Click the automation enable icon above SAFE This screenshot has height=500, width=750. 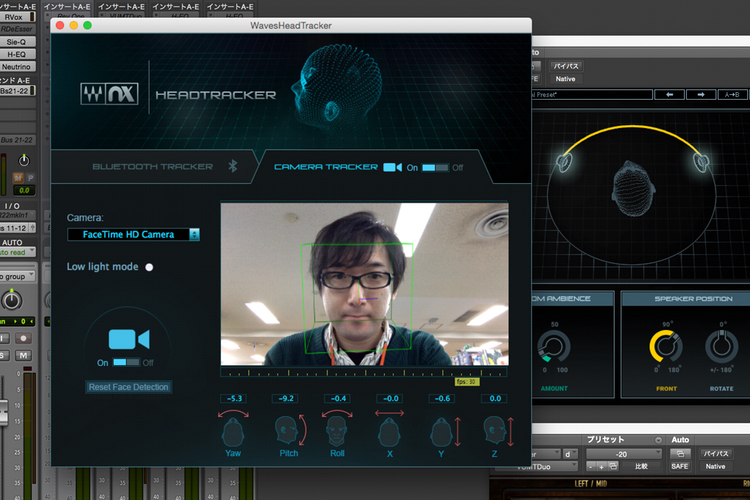click(x=680, y=453)
